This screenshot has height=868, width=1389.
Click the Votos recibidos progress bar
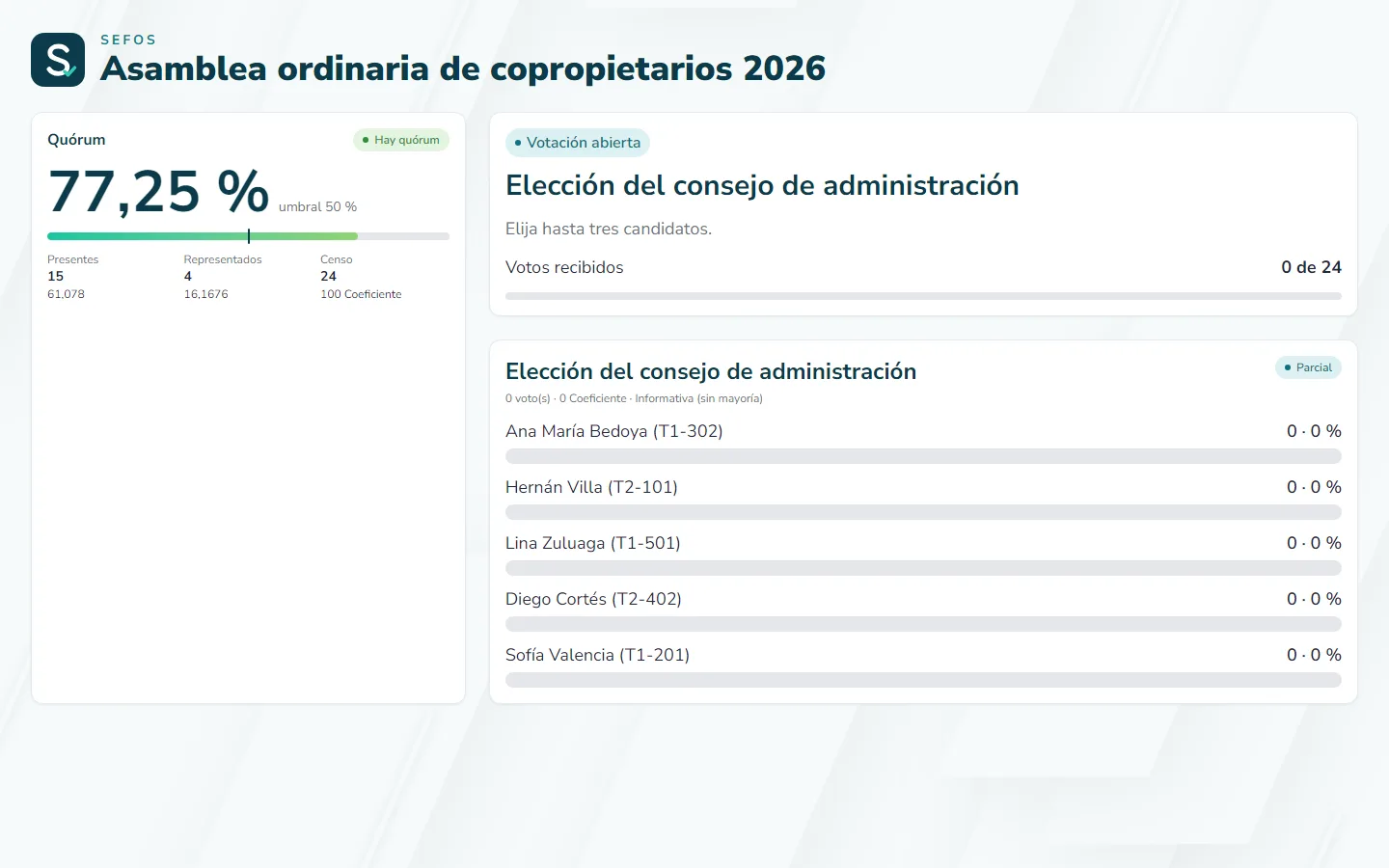pos(923,296)
